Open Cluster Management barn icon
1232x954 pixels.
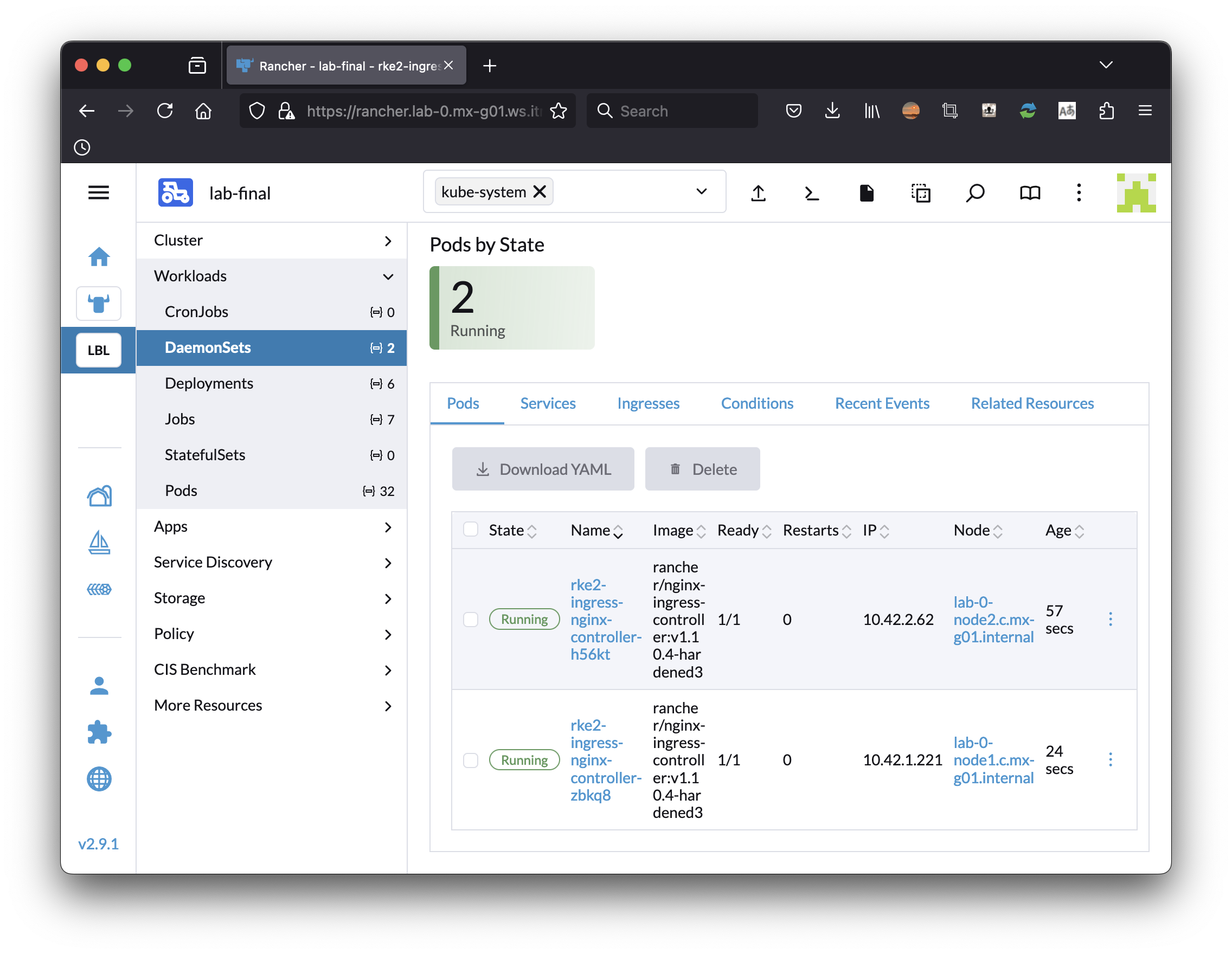pos(99,496)
